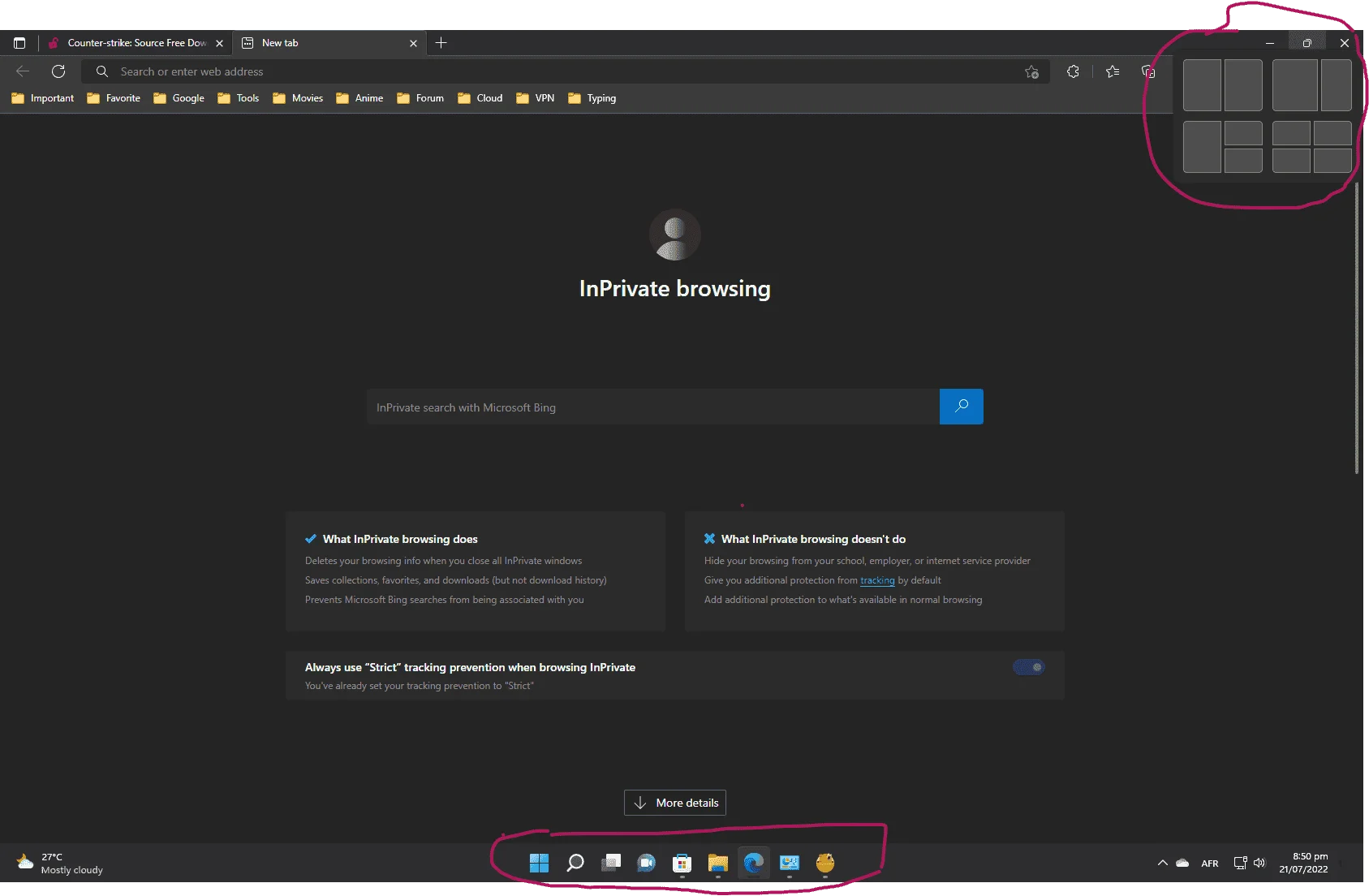
Task: Follow the tracking hyperlink
Action: point(877,580)
